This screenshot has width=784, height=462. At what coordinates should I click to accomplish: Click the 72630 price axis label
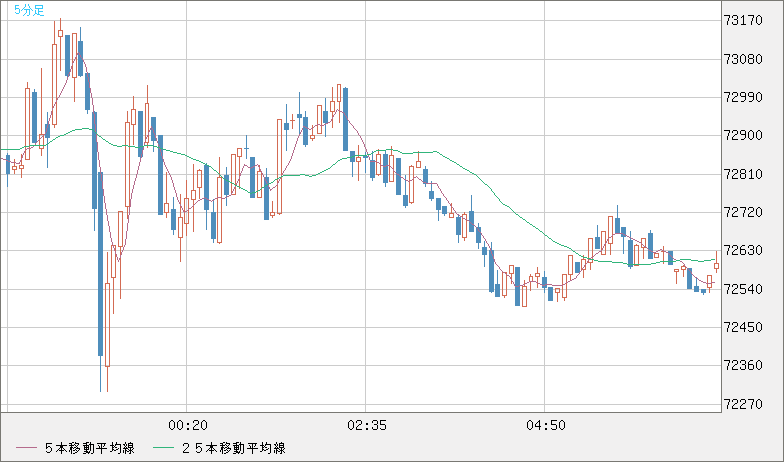coord(743,250)
